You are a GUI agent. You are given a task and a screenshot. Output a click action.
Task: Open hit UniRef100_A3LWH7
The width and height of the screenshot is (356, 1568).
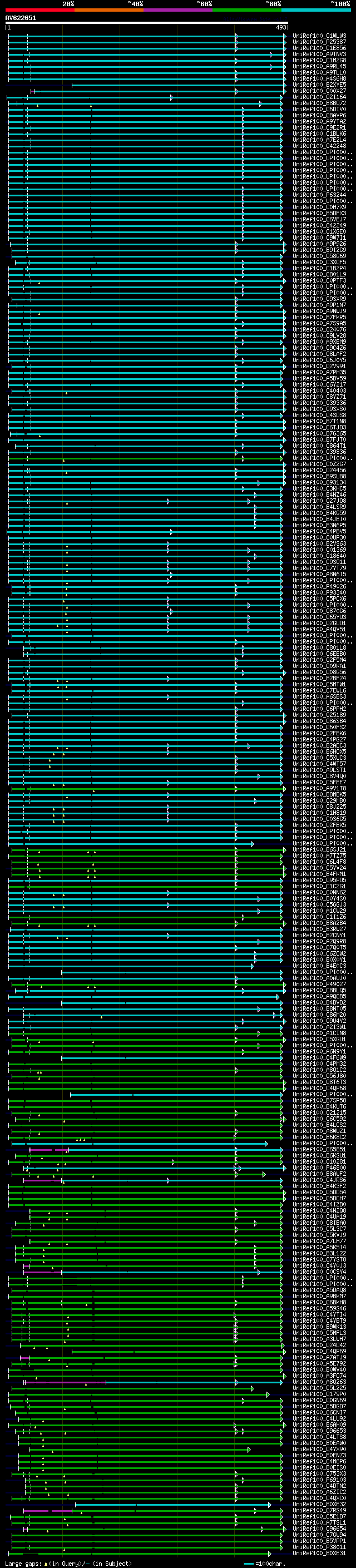click(319, 1338)
